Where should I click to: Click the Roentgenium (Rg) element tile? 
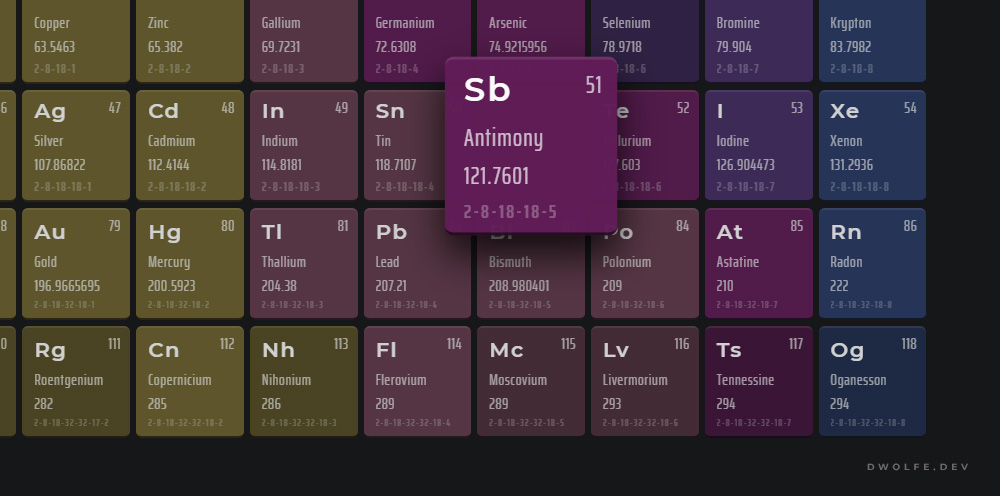76,381
